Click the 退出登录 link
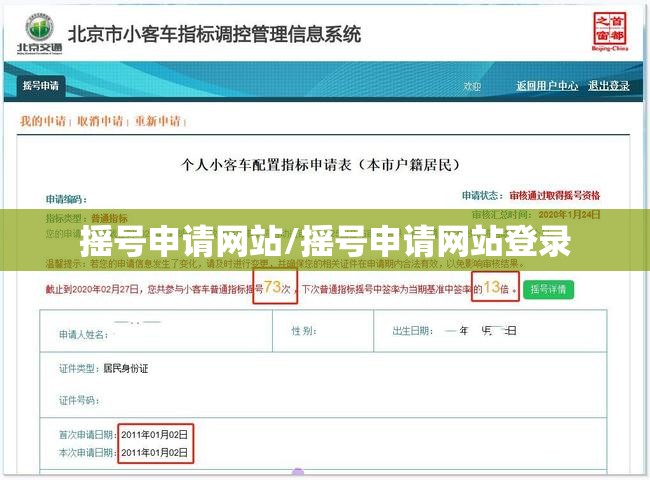 (x=609, y=86)
